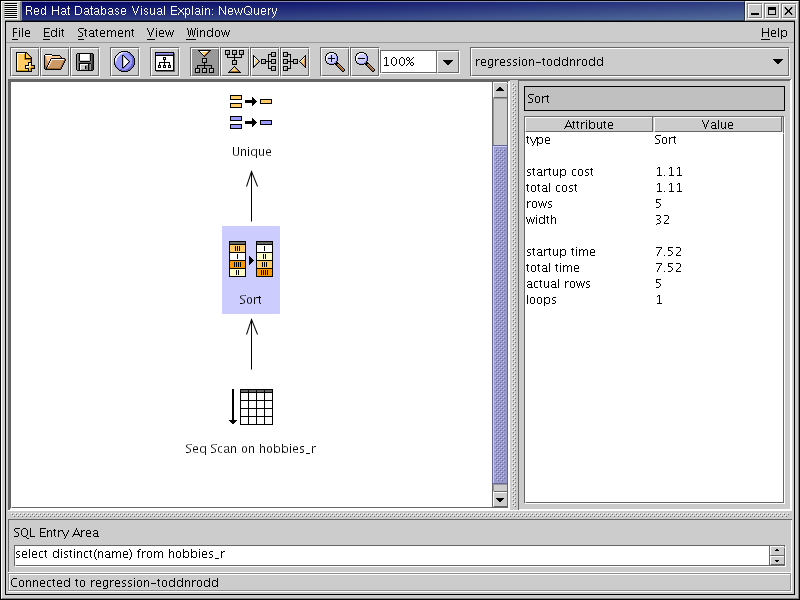Click the 'Sort' node label in plan

(251, 299)
